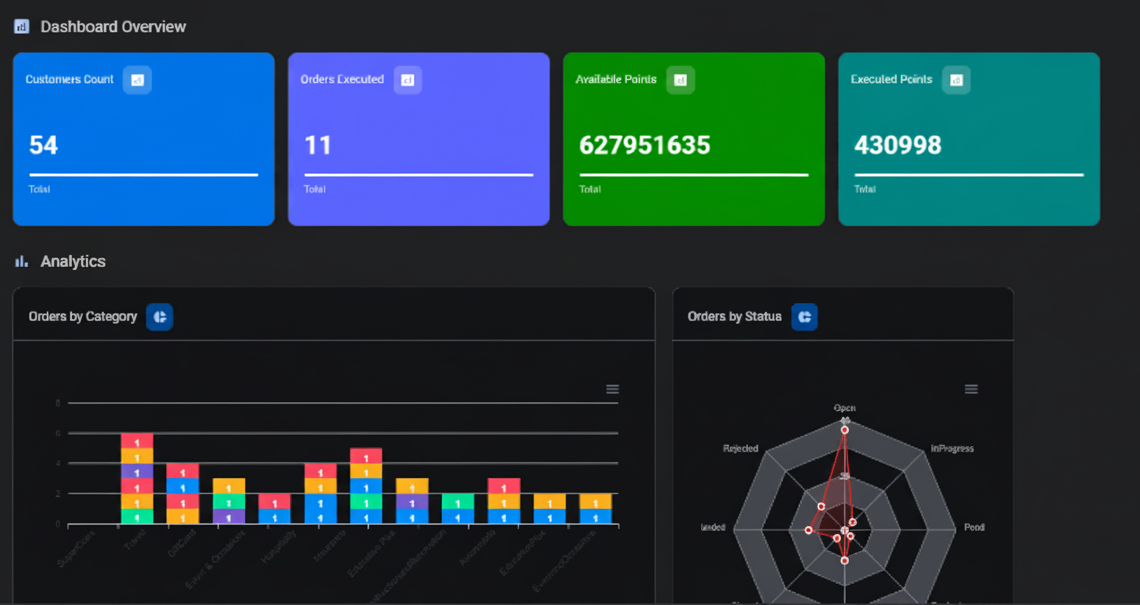Select the Available Points card

pos(693,138)
